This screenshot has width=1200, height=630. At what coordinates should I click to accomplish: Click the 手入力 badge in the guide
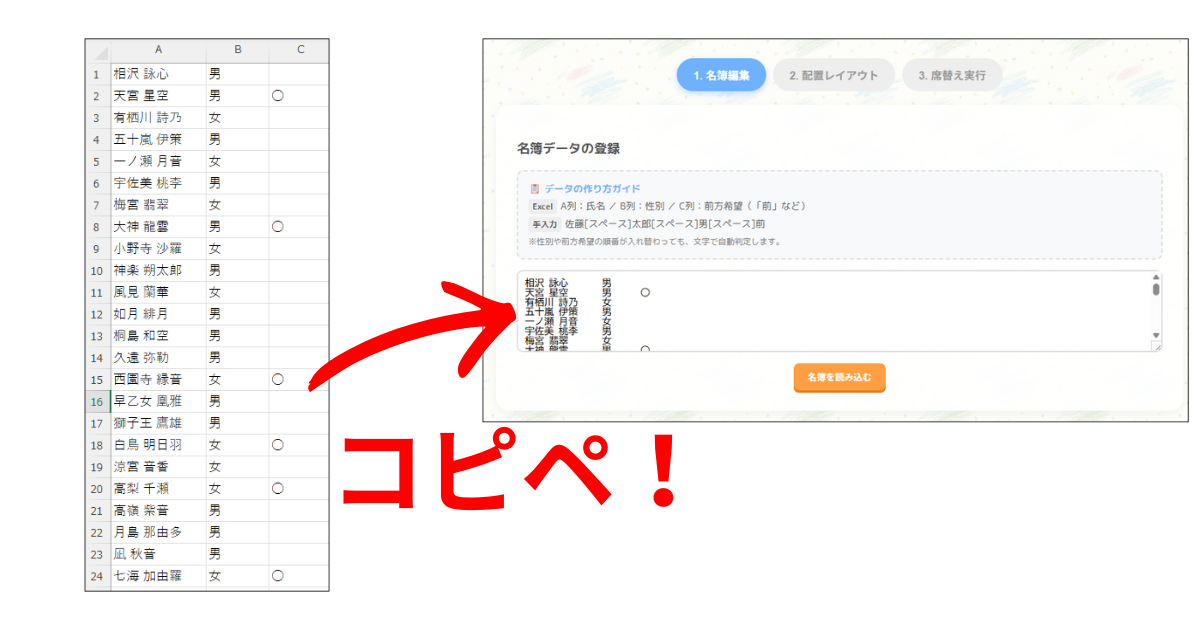tap(543, 224)
